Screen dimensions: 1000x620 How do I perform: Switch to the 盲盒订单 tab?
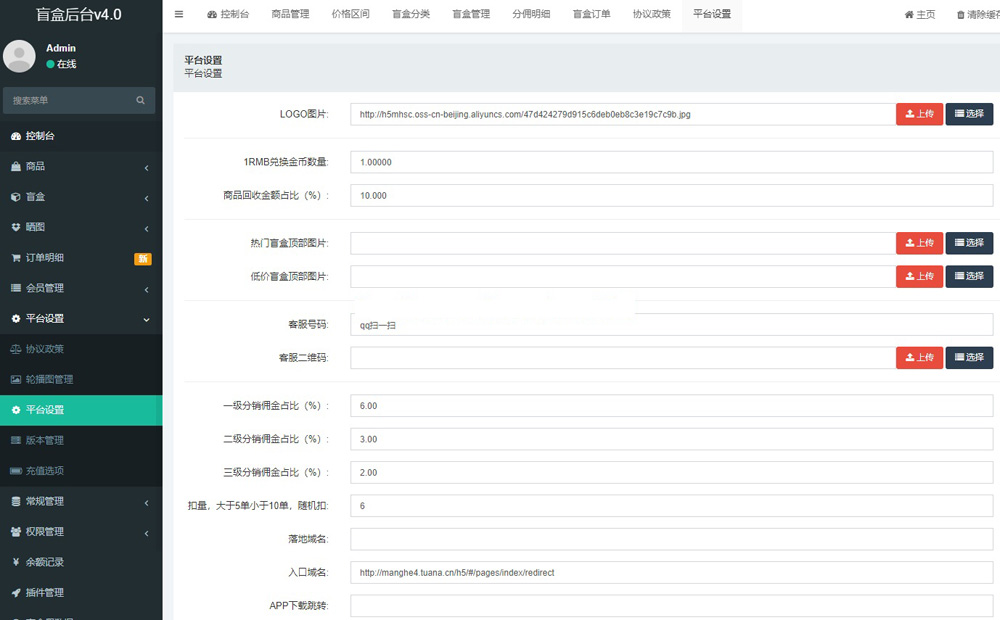click(591, 14)
